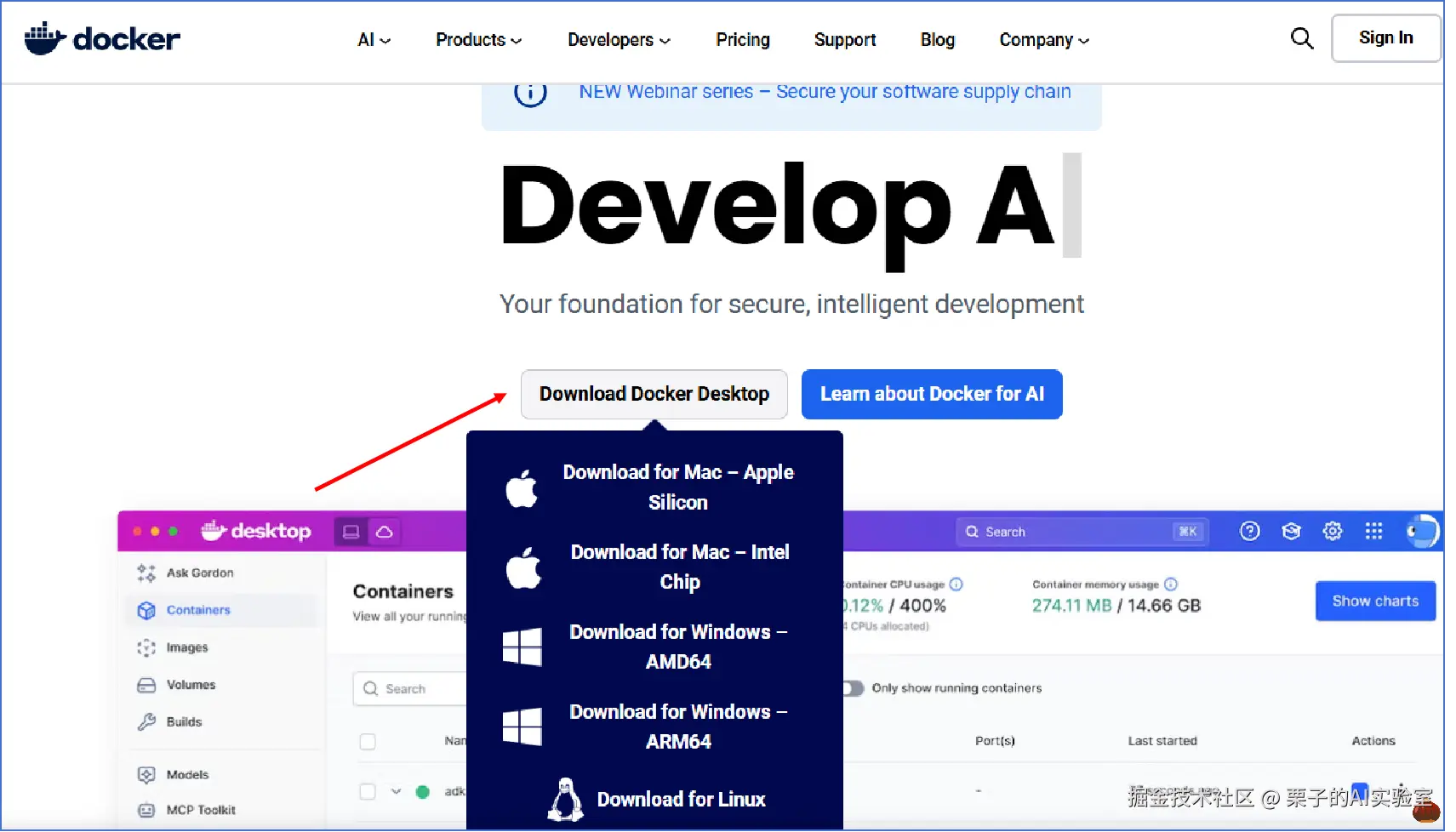Click the local laptop mode icon
Image resolution: width=1456 pixels, height=832 pixels.
351,532
